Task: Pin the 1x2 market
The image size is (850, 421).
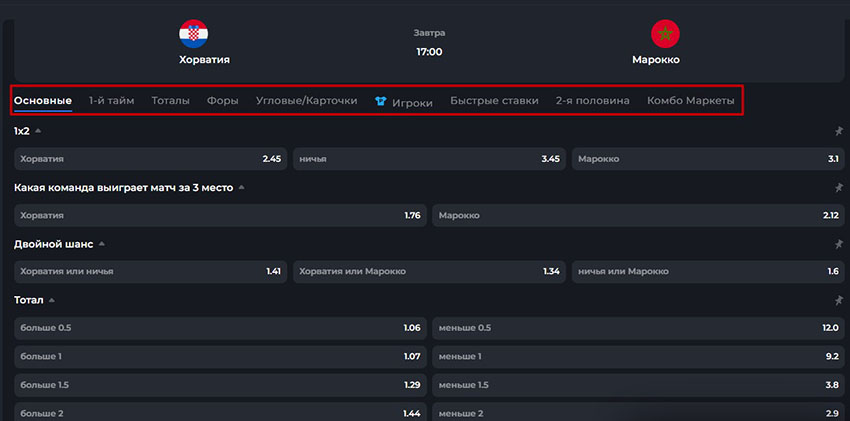Action: [838, 131]
